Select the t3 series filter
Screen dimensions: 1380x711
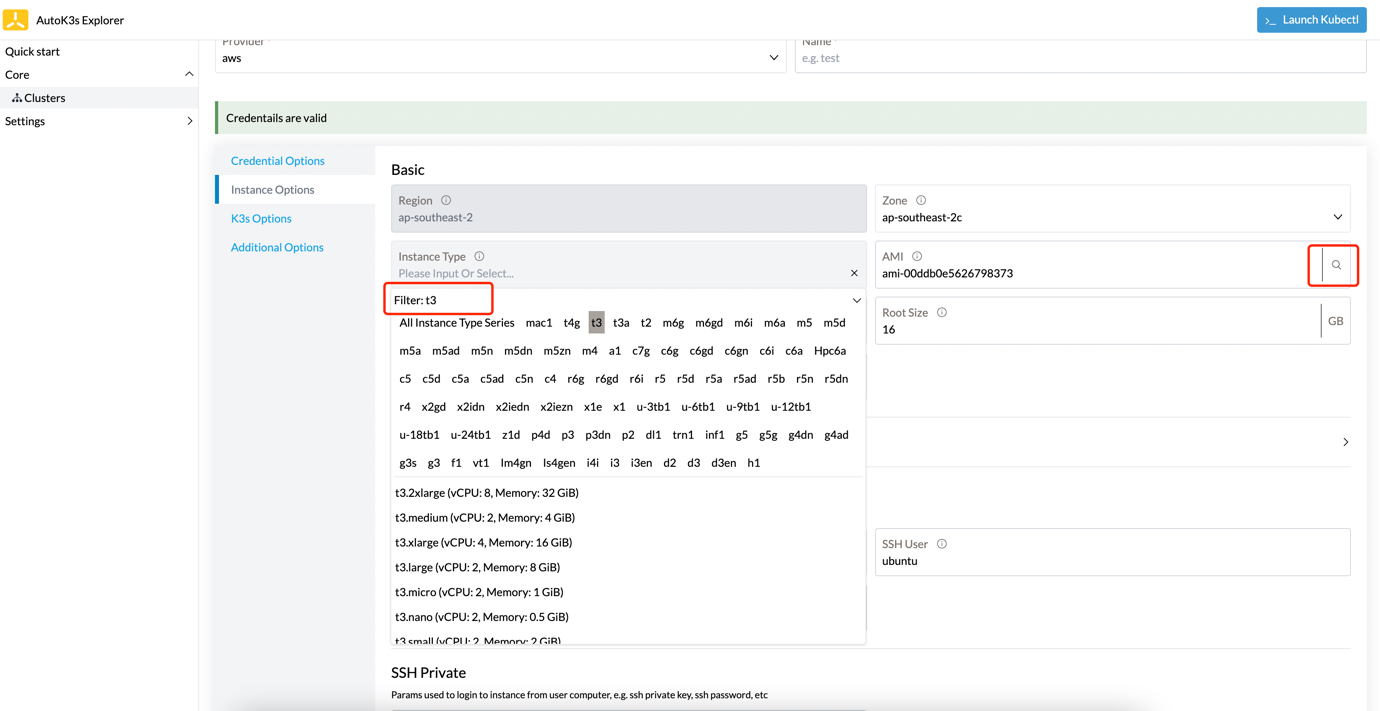[x=596, y=323]
